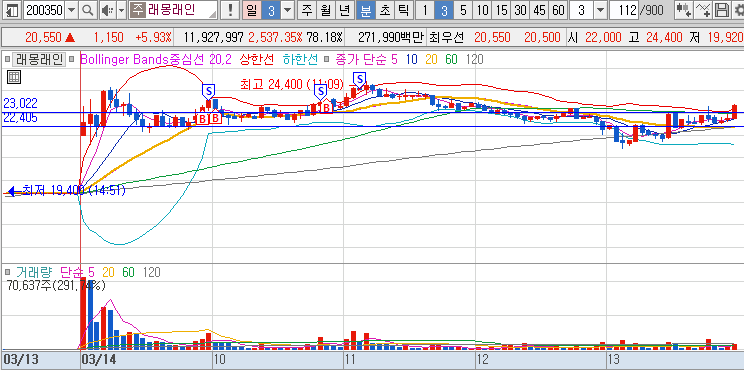Click the grid table icon below the 래몽래인 label
The image size is (744, 370).
(14, 77)
